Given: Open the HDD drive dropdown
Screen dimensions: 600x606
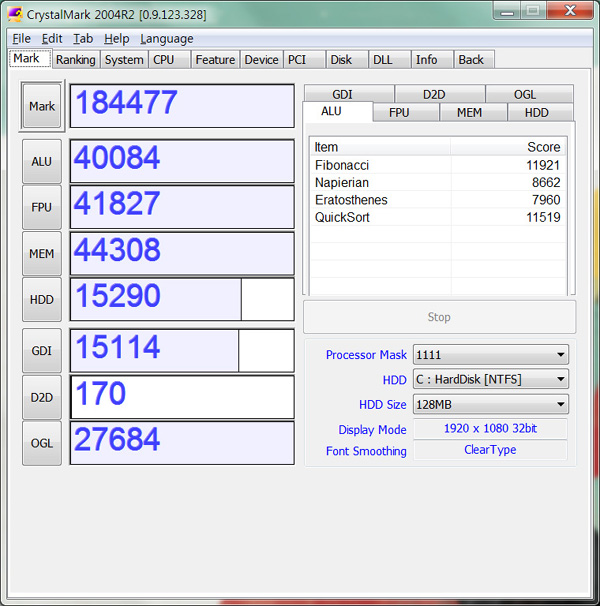Looking at the screenshot, I should pos(491,379).
